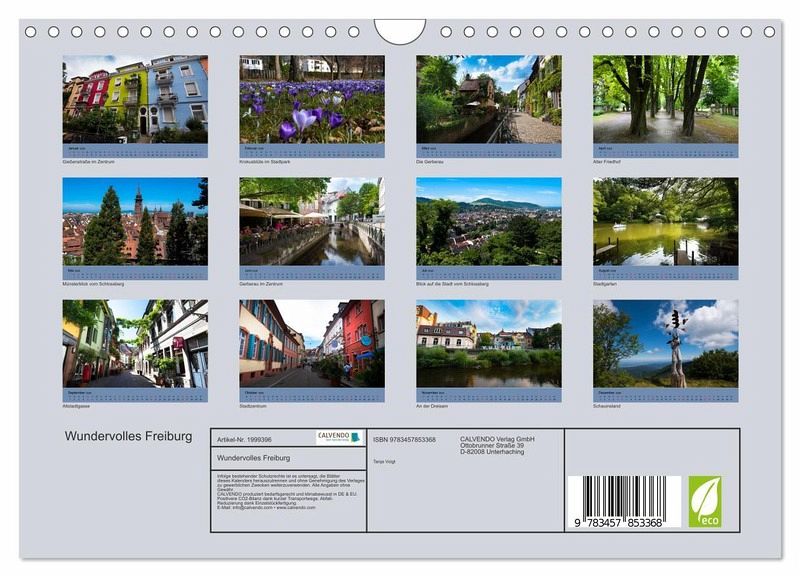This screenshot has height=577, width=800.
Task: Open the colorful houses January photo
Action: pos(135,99)
